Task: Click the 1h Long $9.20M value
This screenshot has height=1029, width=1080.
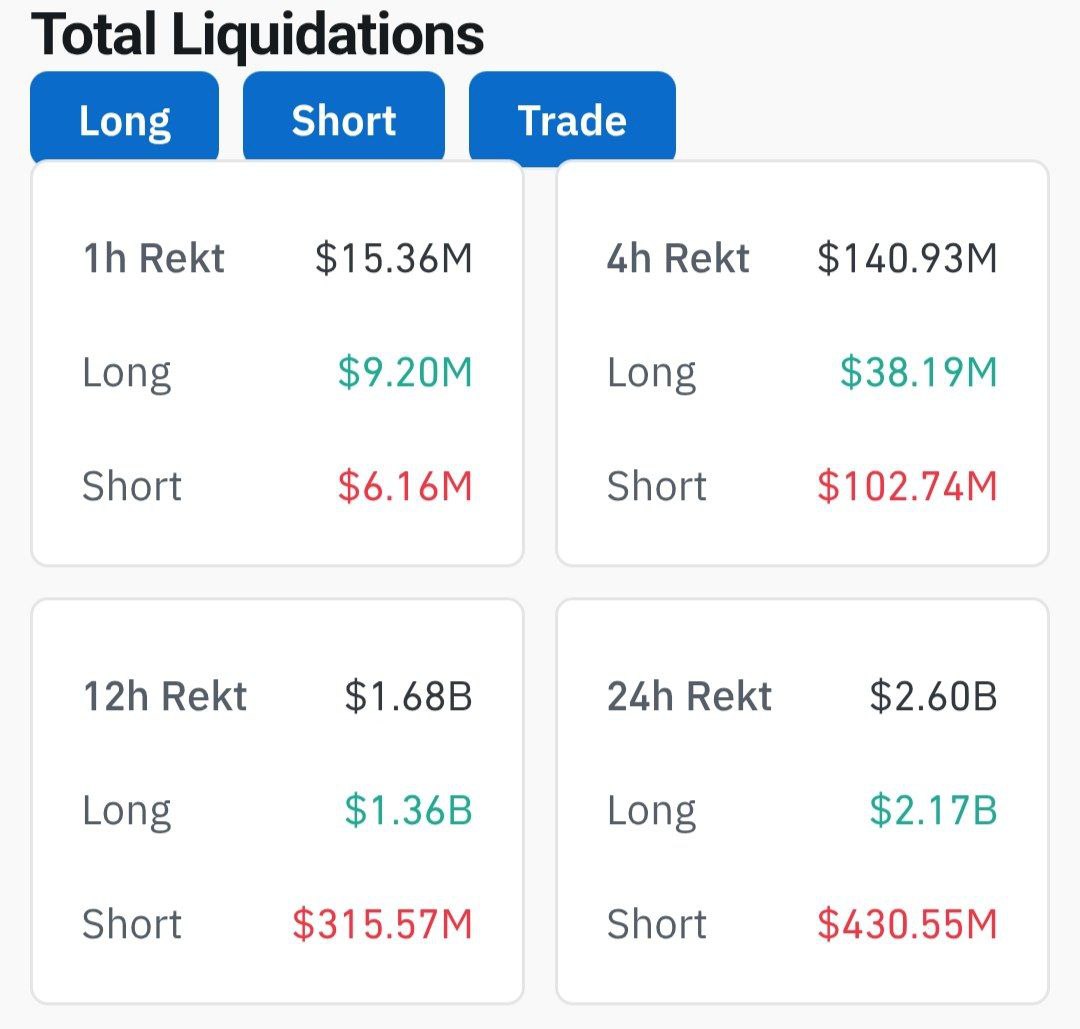Action: 405,373
